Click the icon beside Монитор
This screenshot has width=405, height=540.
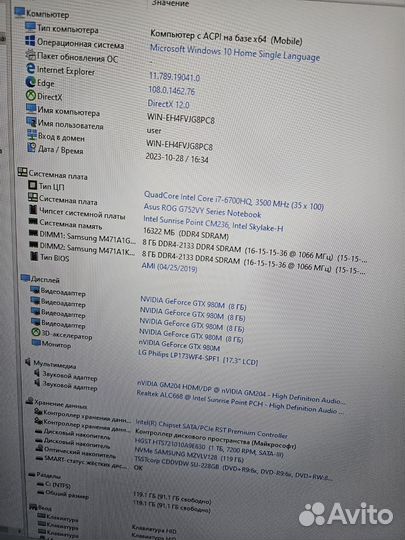[37, 342]
